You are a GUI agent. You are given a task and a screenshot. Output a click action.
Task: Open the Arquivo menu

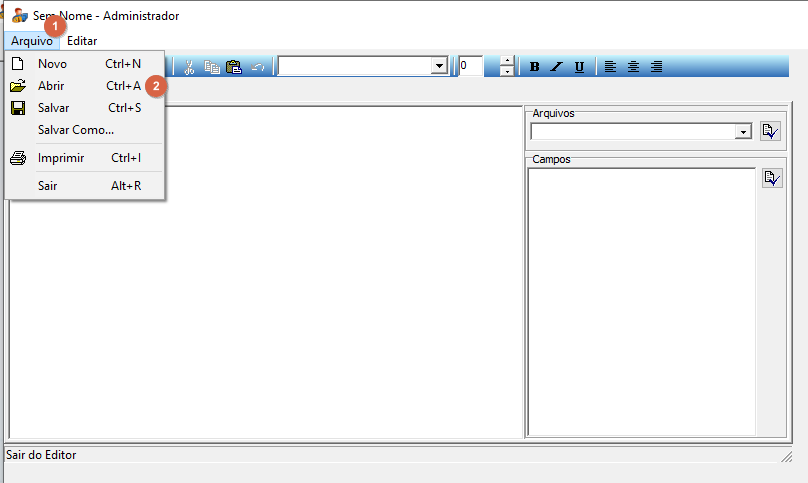click(32, 41)
